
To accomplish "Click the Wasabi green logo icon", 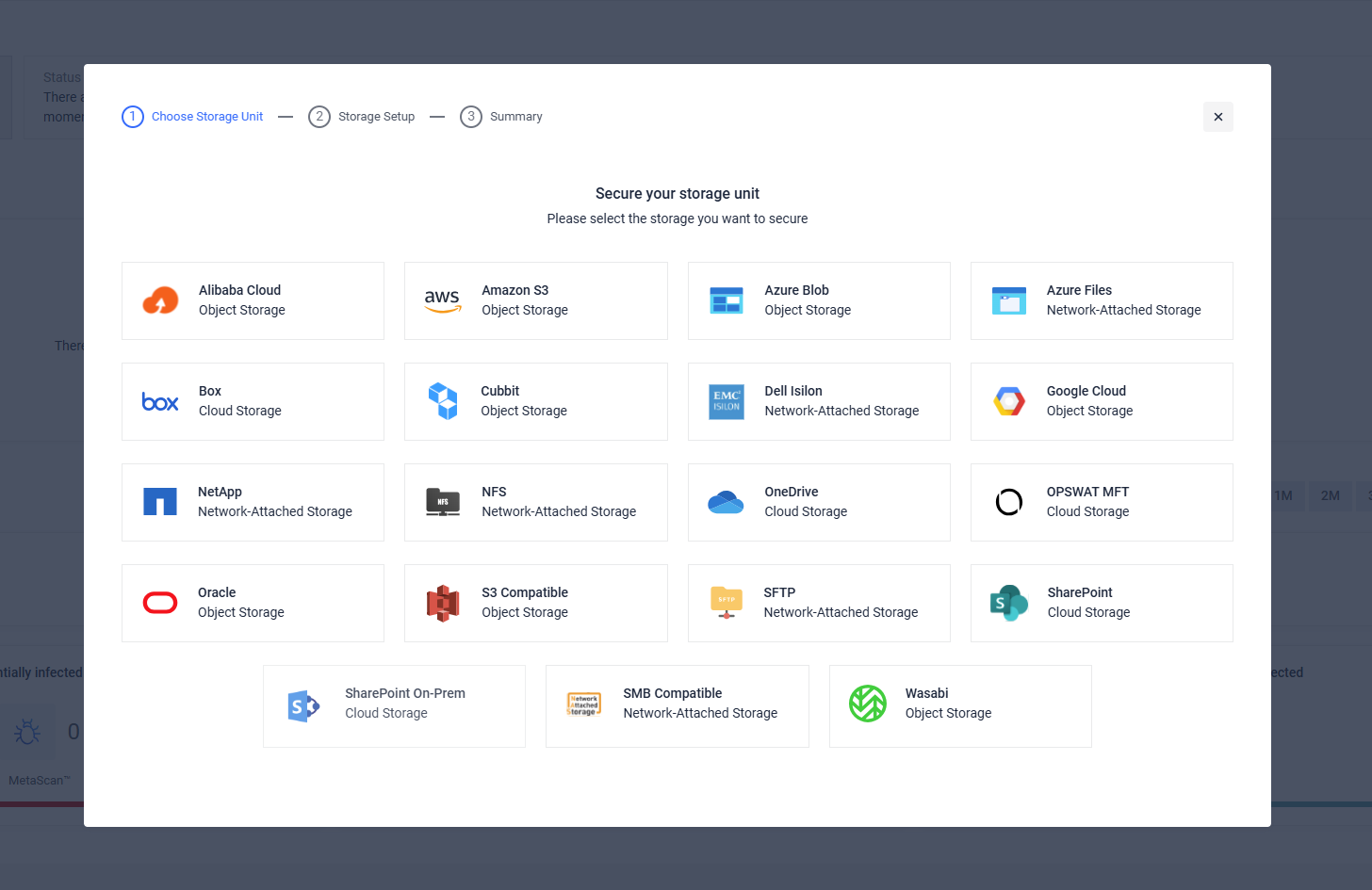I will [x=868, y=704].
